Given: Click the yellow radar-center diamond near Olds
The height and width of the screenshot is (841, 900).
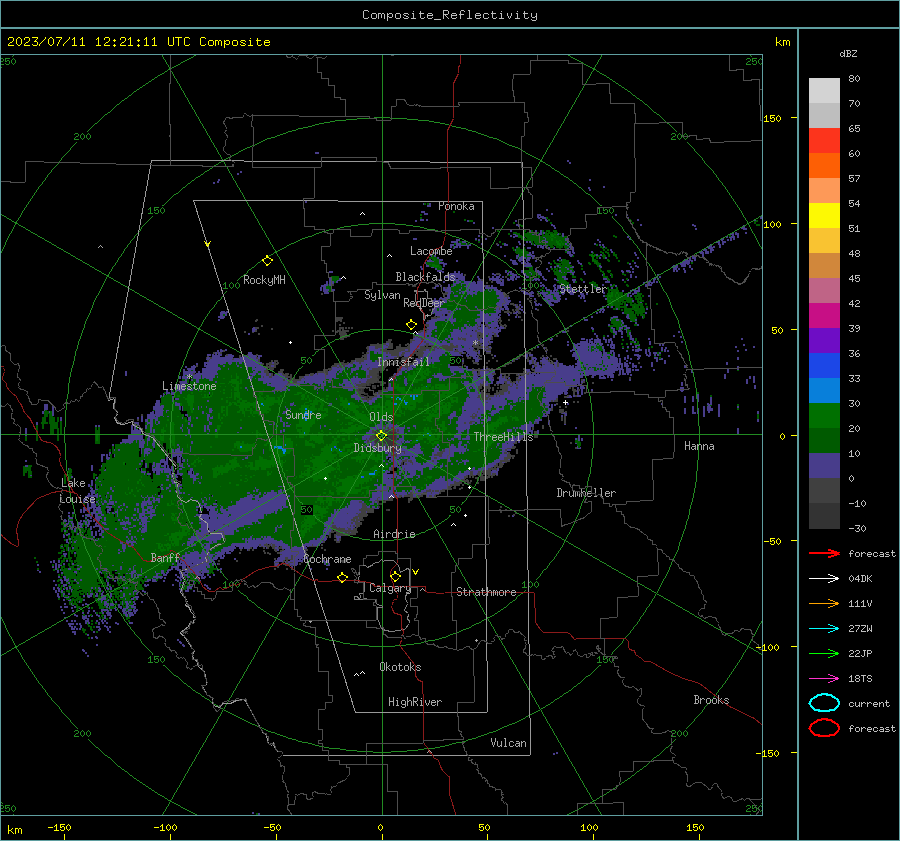Looking at the screenshot, I should point(381,436).
